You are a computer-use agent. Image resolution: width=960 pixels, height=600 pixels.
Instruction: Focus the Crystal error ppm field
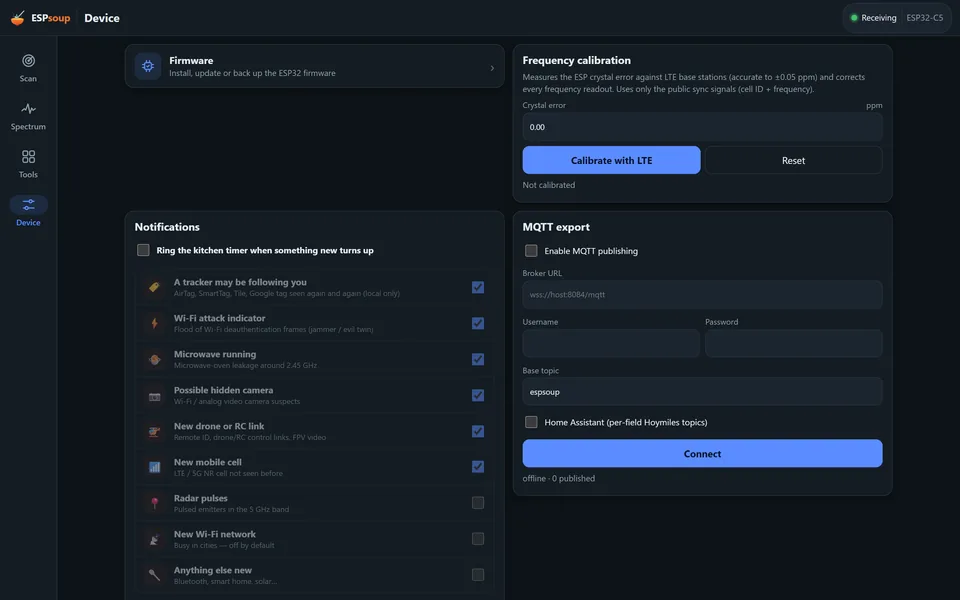pos(702,127)
